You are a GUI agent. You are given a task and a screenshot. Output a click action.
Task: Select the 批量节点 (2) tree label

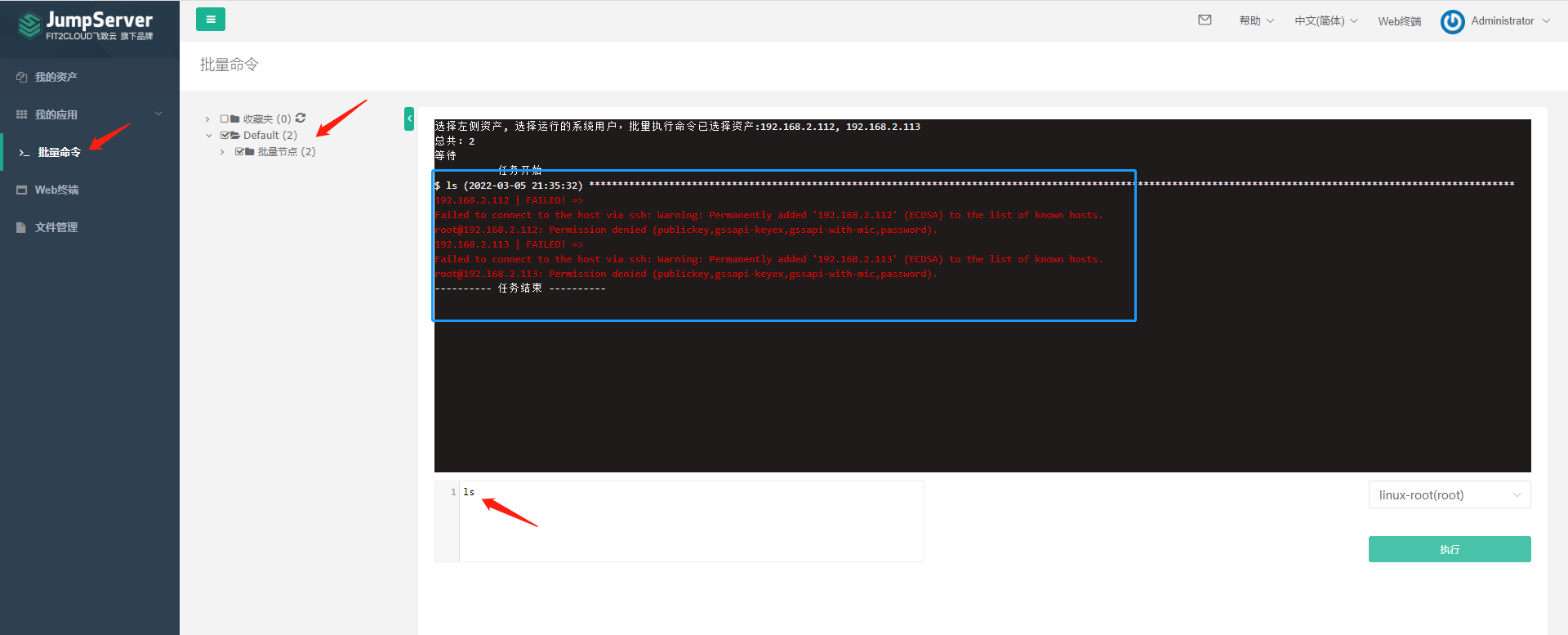(287, 151)
